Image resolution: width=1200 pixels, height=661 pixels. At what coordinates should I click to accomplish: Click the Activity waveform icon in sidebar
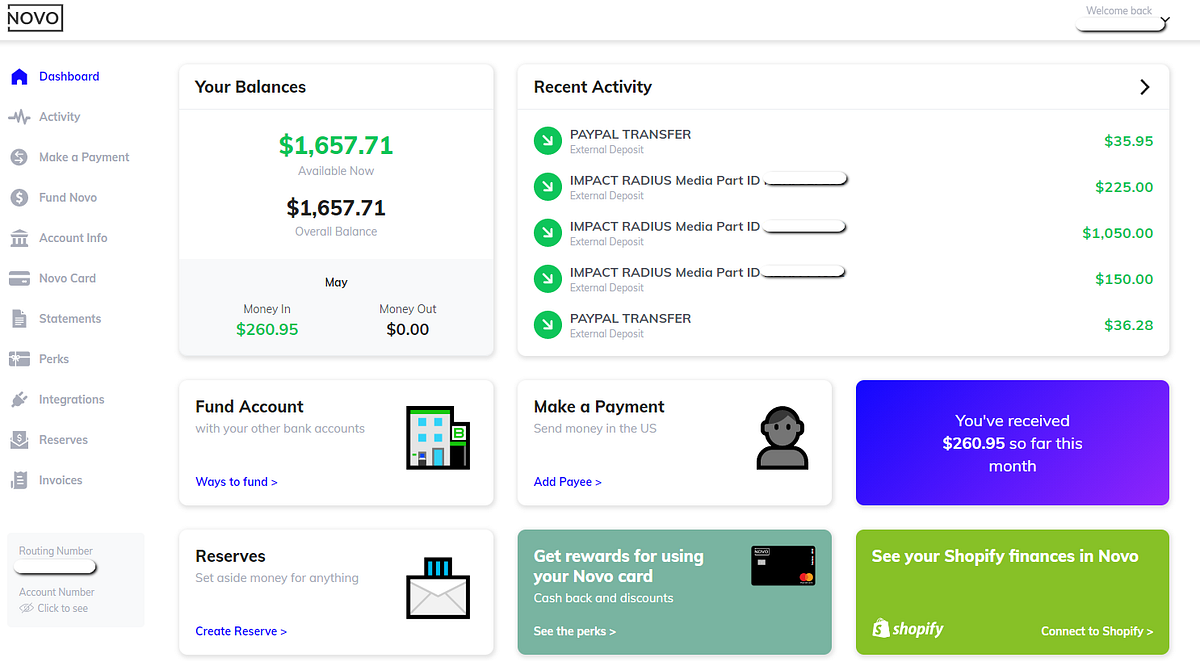19,117
